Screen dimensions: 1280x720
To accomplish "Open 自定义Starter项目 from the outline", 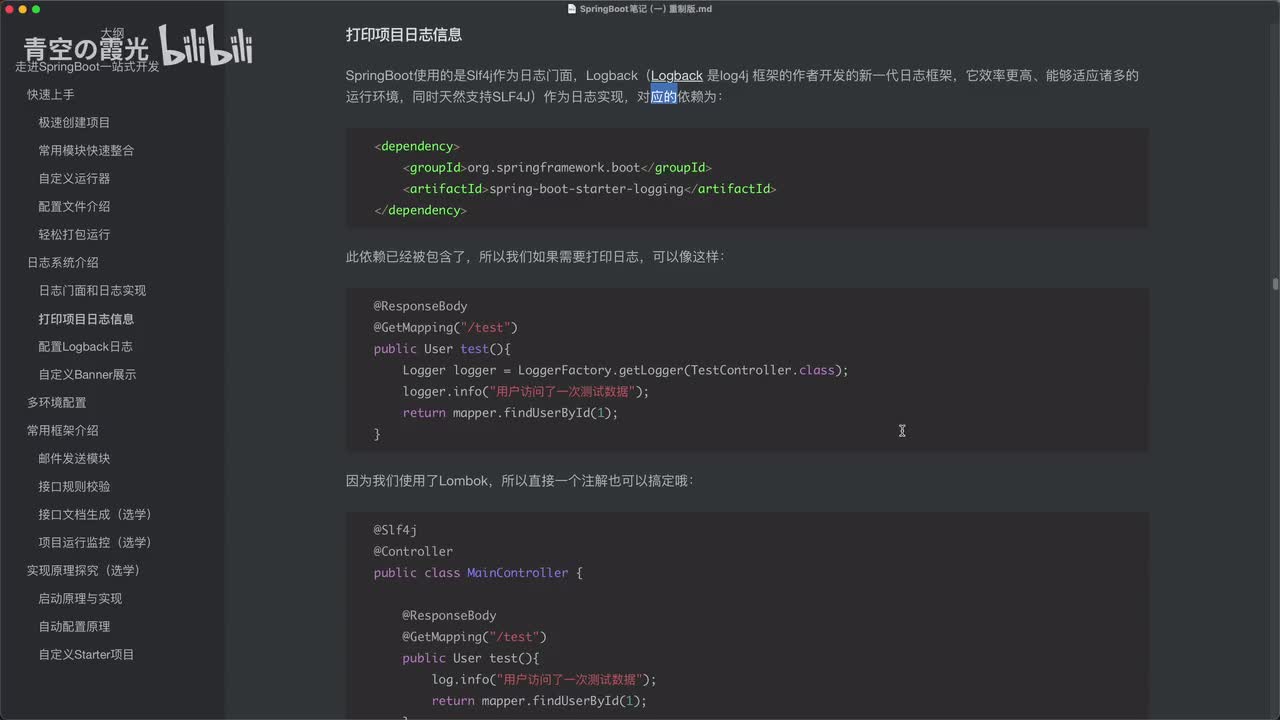I will tap(86, 654).
